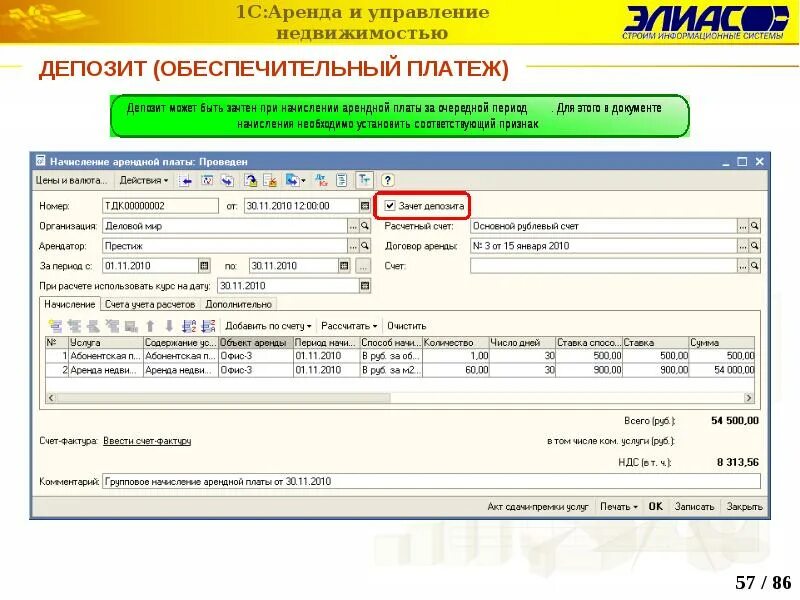Click the Комментарий input field

click(431, 482)
